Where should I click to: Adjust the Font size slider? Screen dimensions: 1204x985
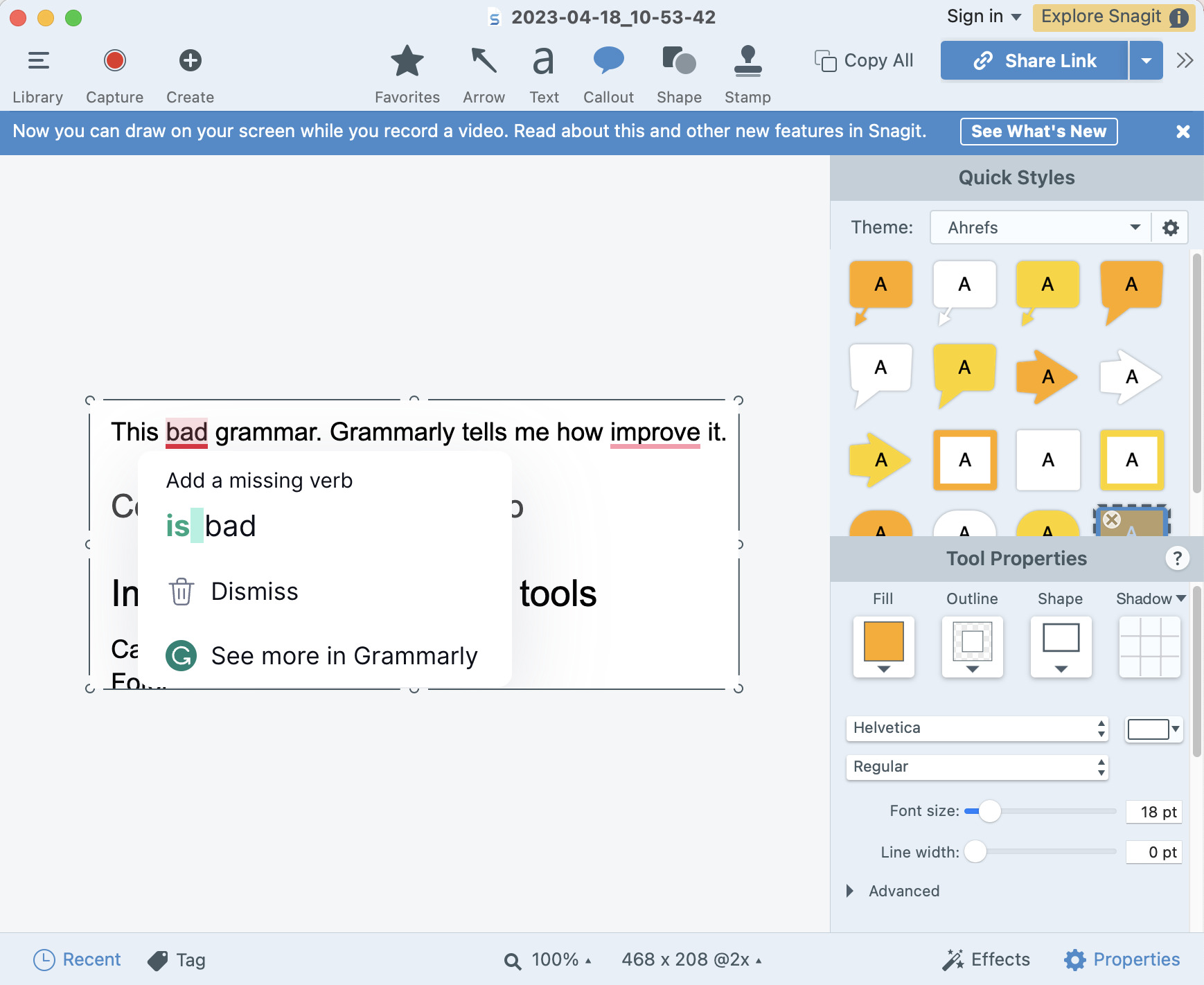(x=989, y=810)
